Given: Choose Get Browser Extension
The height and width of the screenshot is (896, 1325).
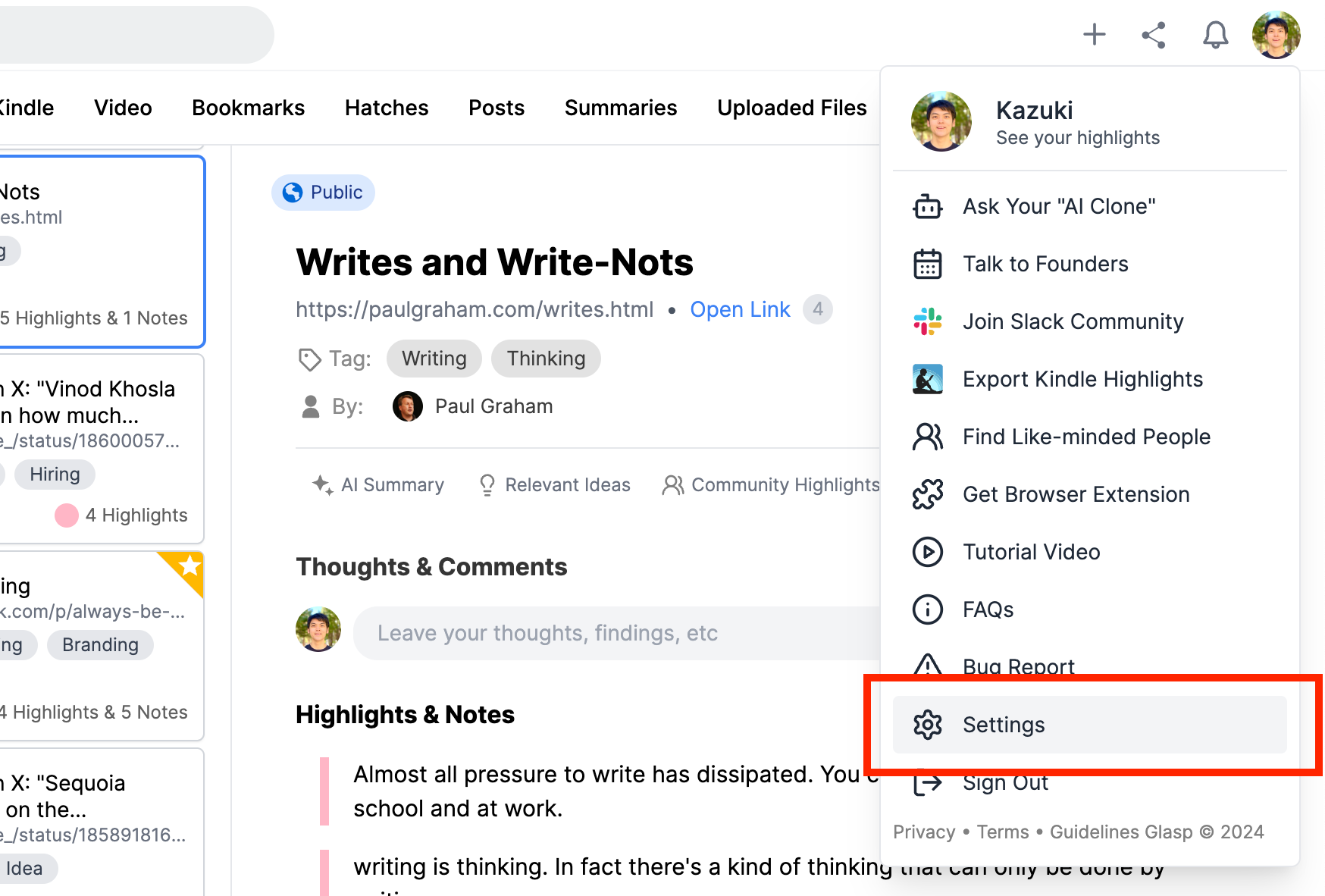Looking at the screenshot, I should click(x=1089, y=494).
